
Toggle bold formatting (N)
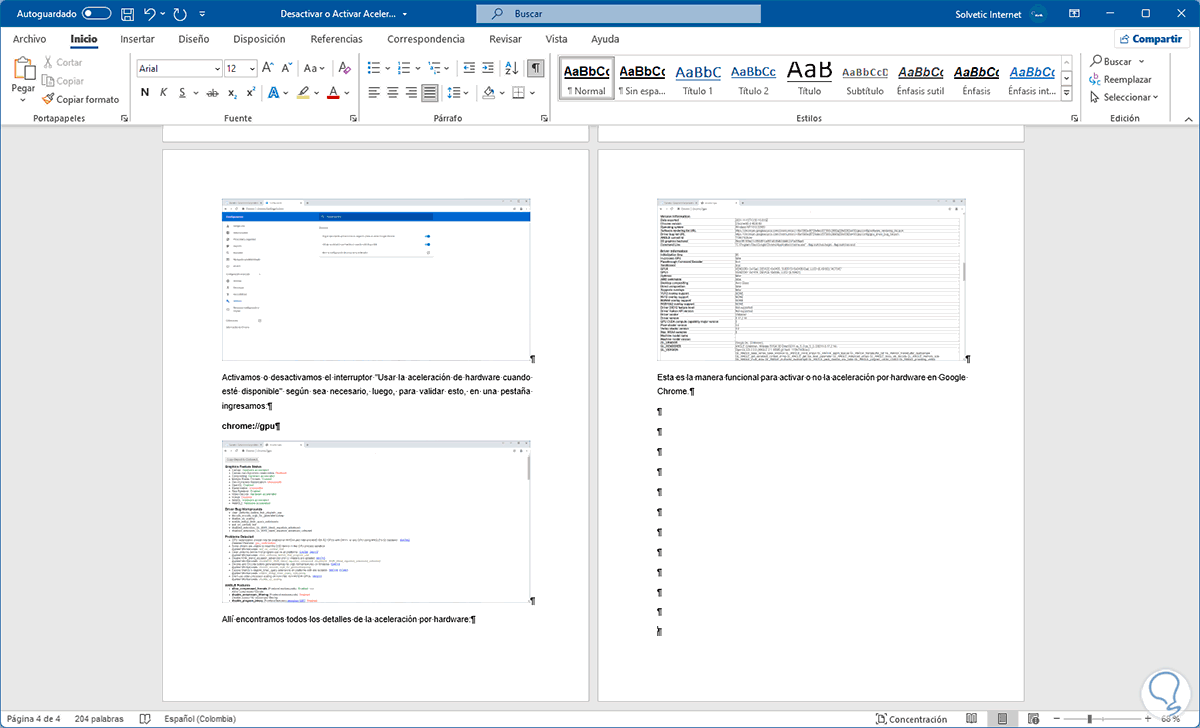tap(145, 93)
